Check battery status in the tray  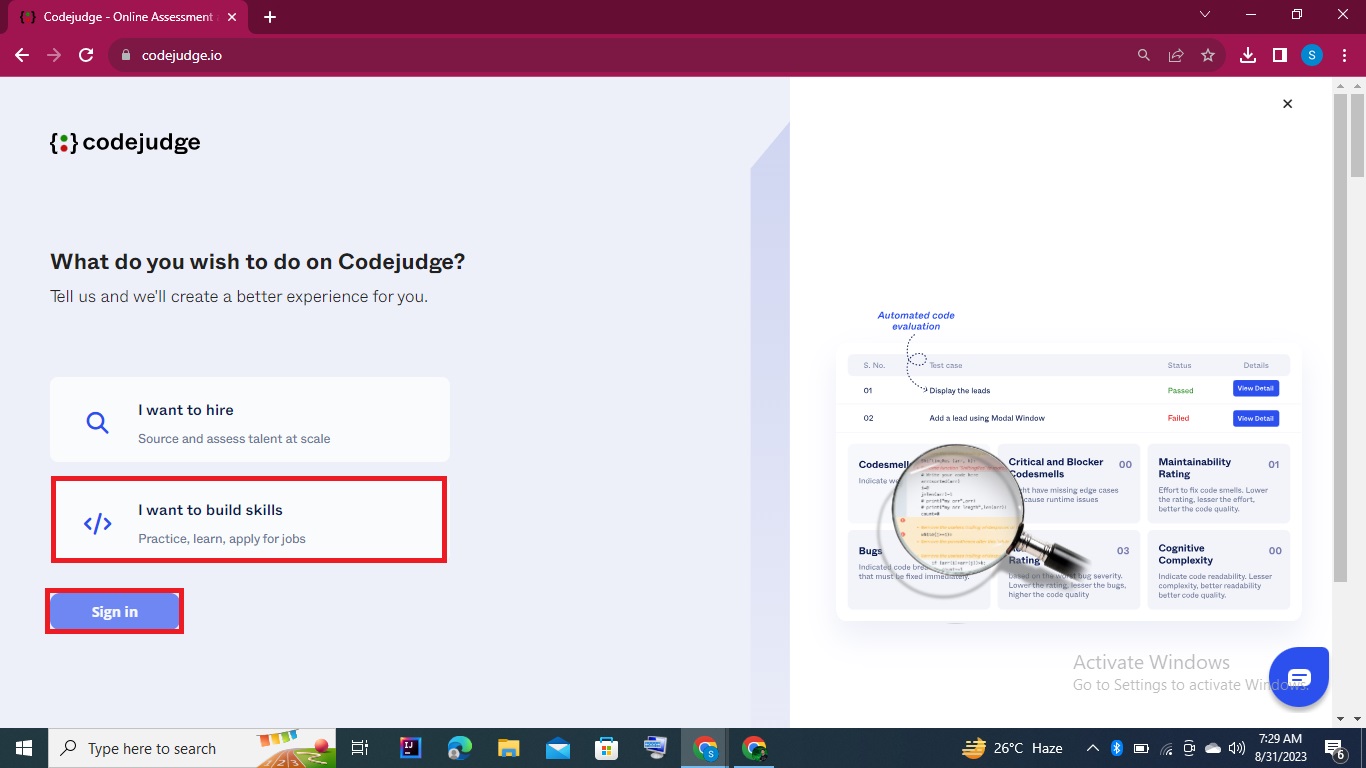tap(1141, 748)
